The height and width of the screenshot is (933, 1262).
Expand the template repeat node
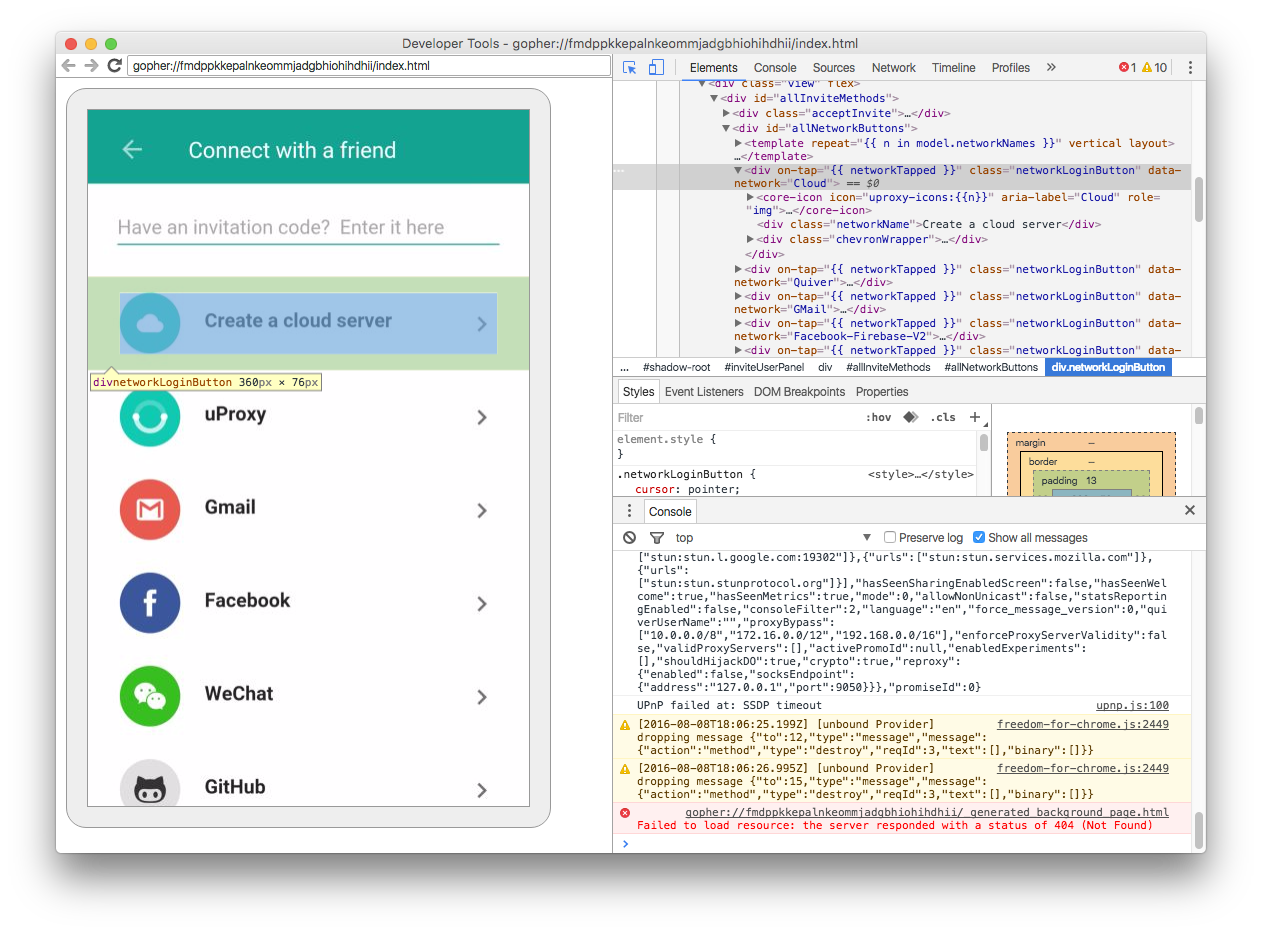point(738,143)
